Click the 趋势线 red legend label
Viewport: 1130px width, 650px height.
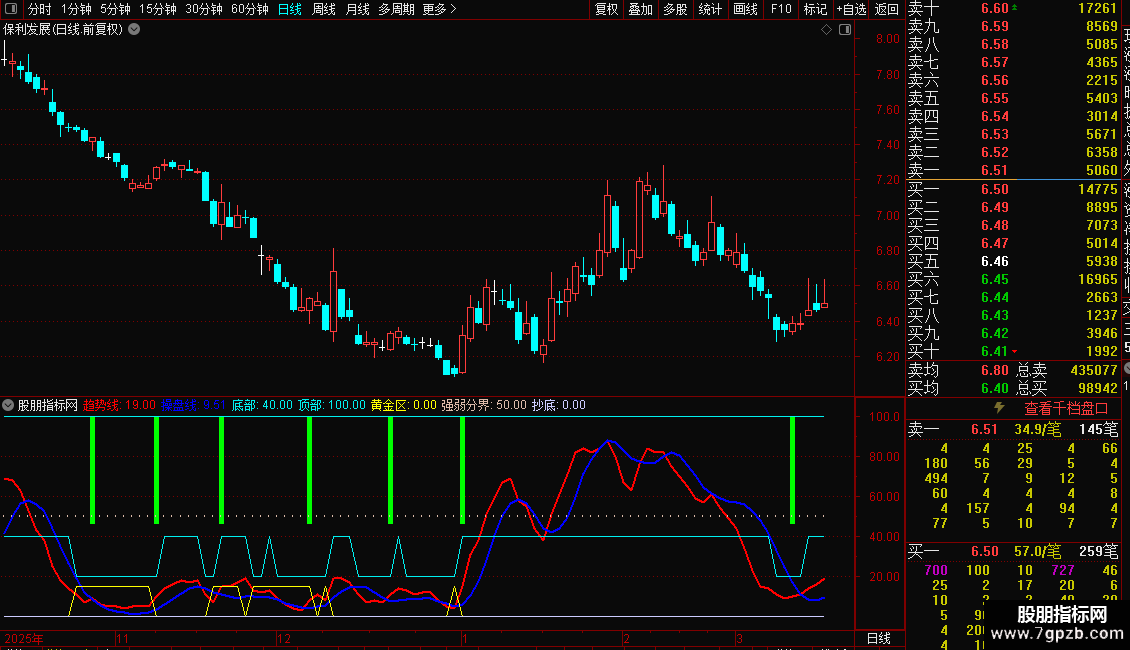pos(99,405)
